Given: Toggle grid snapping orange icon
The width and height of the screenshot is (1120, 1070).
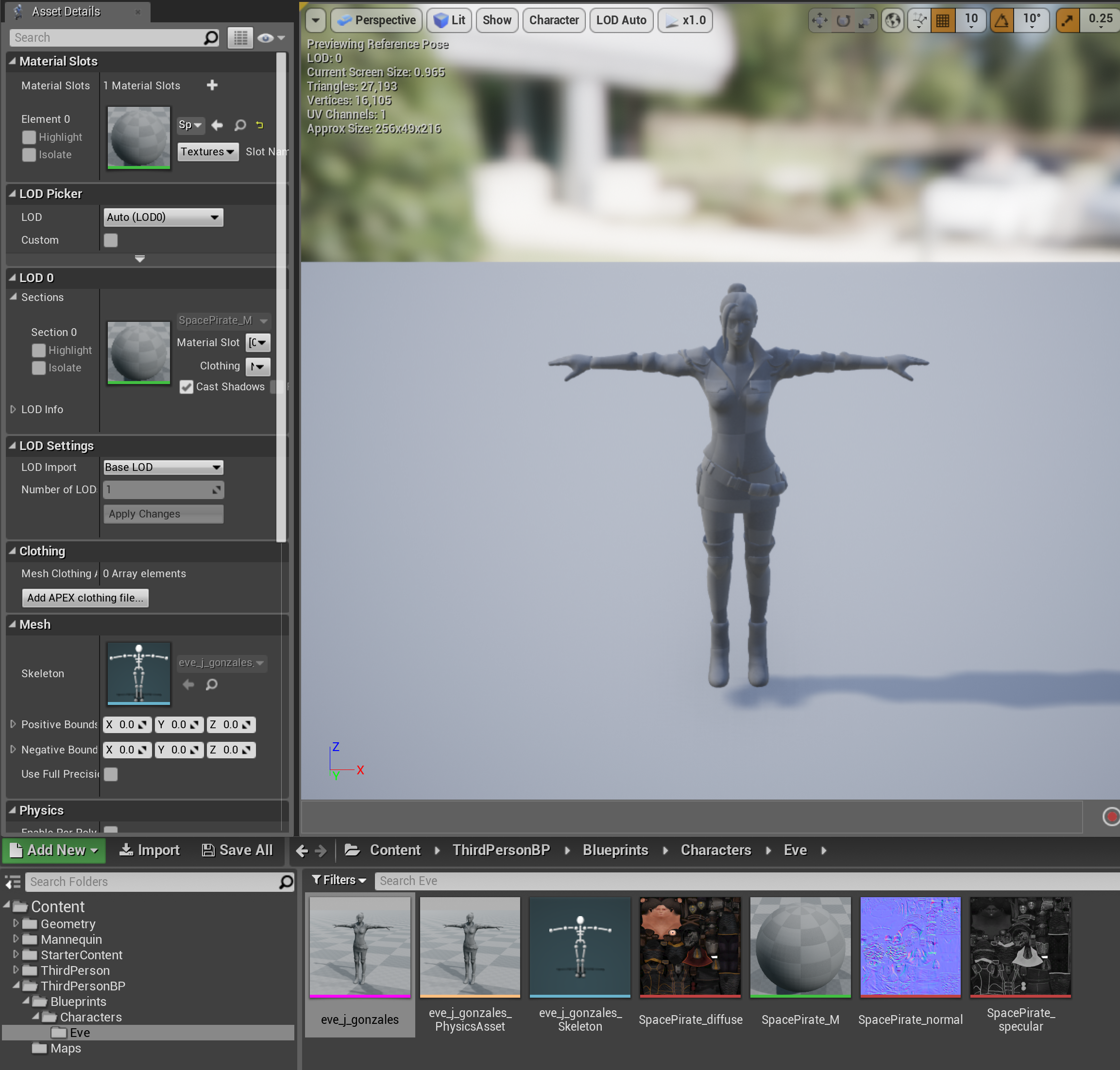Looking at the screenshot, I should (x=943, y=20).
